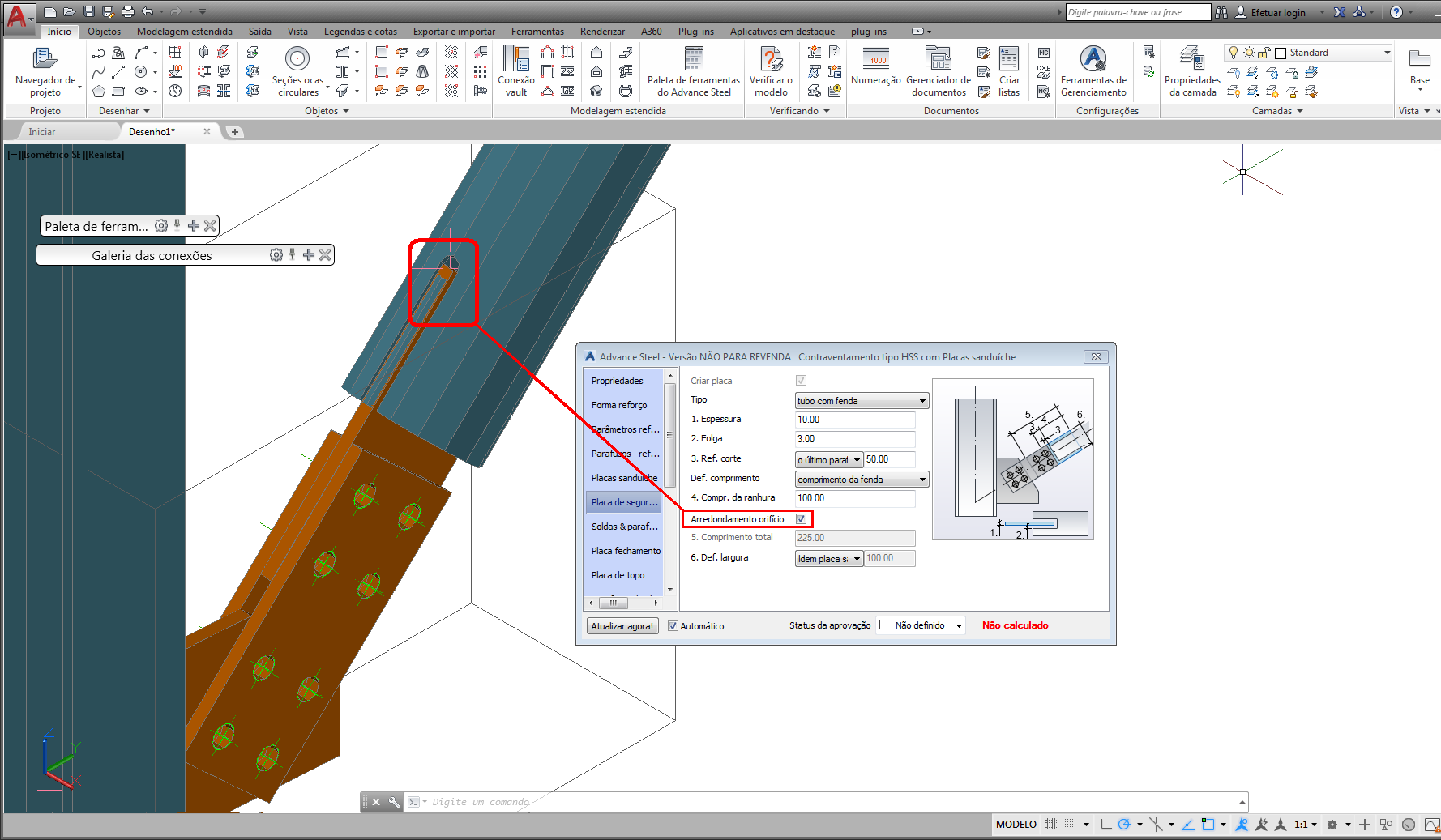The width and height of the screenshot is (1441, 840).
Task: Open Gerenciador de documentos
Action: (x=939, y=71)
